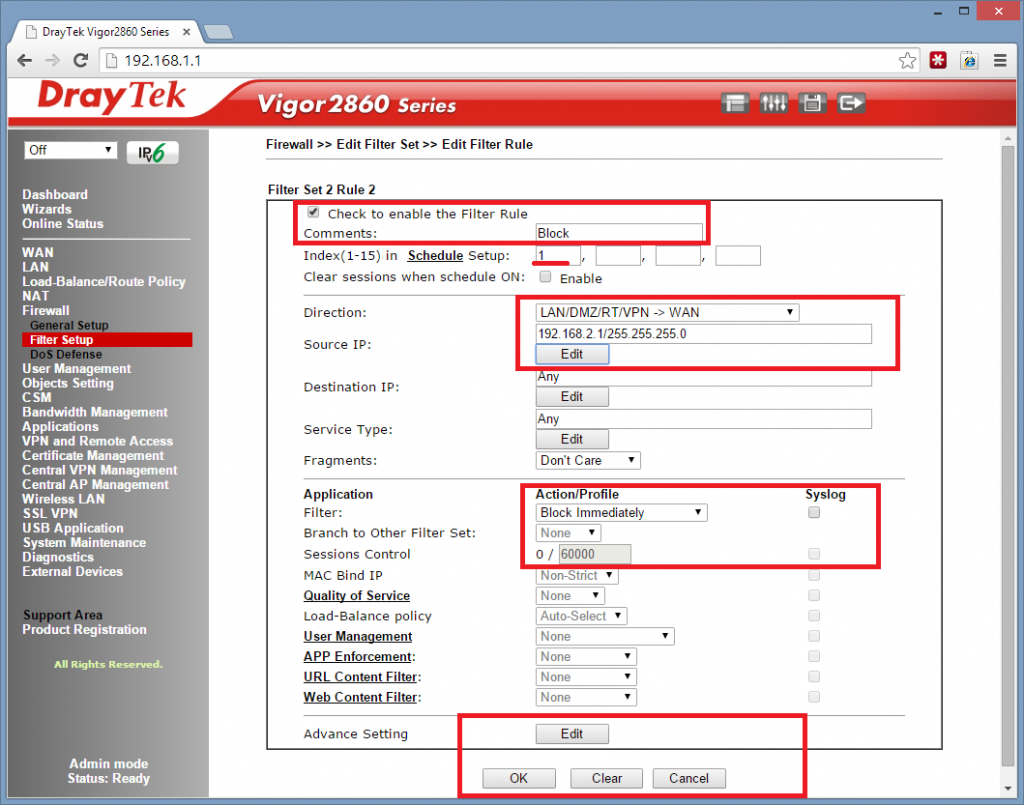Viewport: 1024px width, 805px height.
Task: Open the Direction dropdown
Action: point(667,313)
